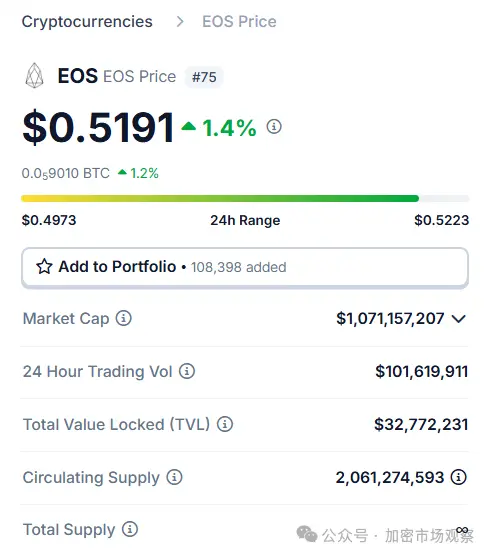
Task: Click the Market Cap info icon
Action: point(123,318)
